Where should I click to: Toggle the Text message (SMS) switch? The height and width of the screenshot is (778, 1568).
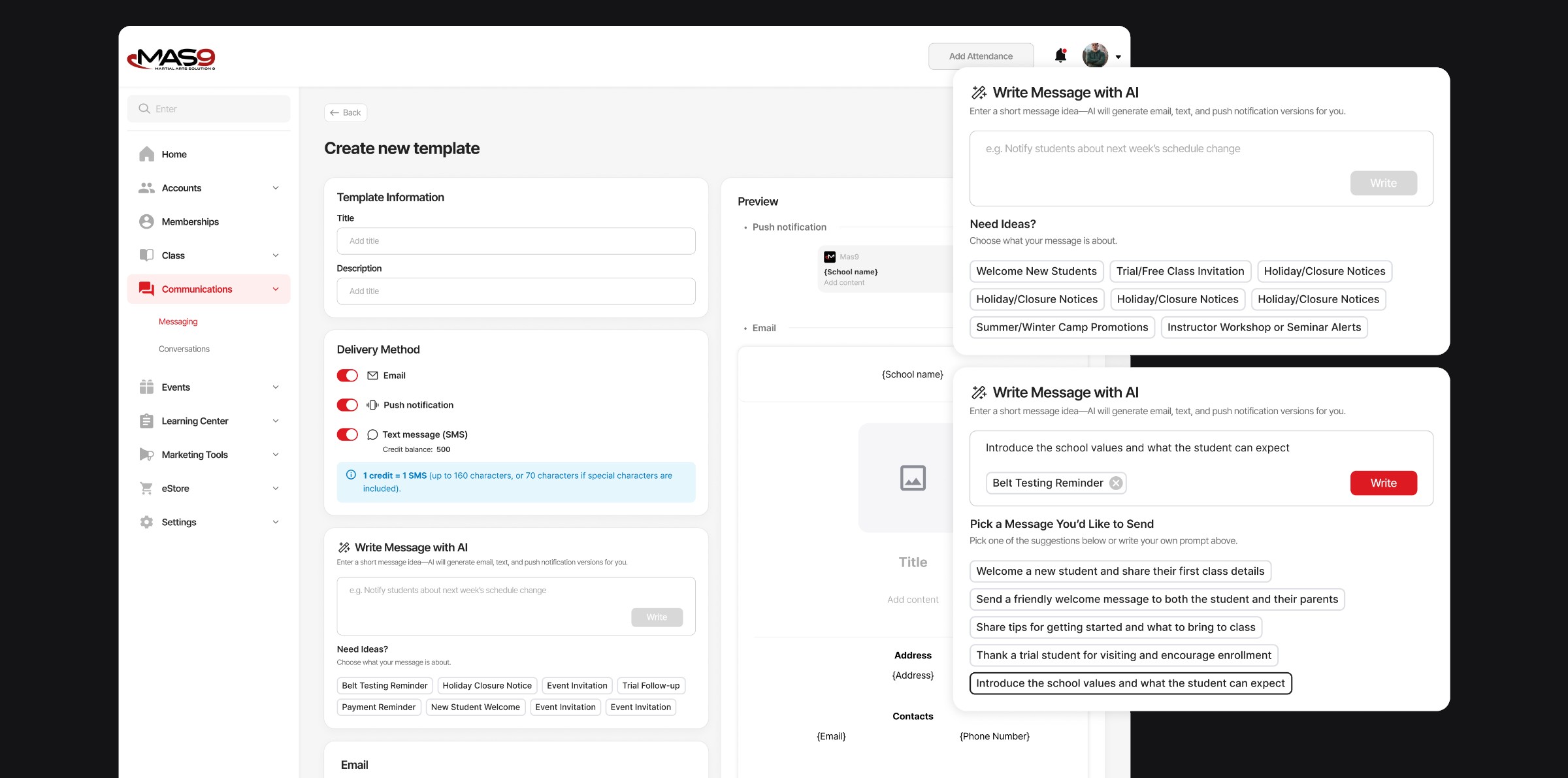pyautogui.click(x=348, y=434)
